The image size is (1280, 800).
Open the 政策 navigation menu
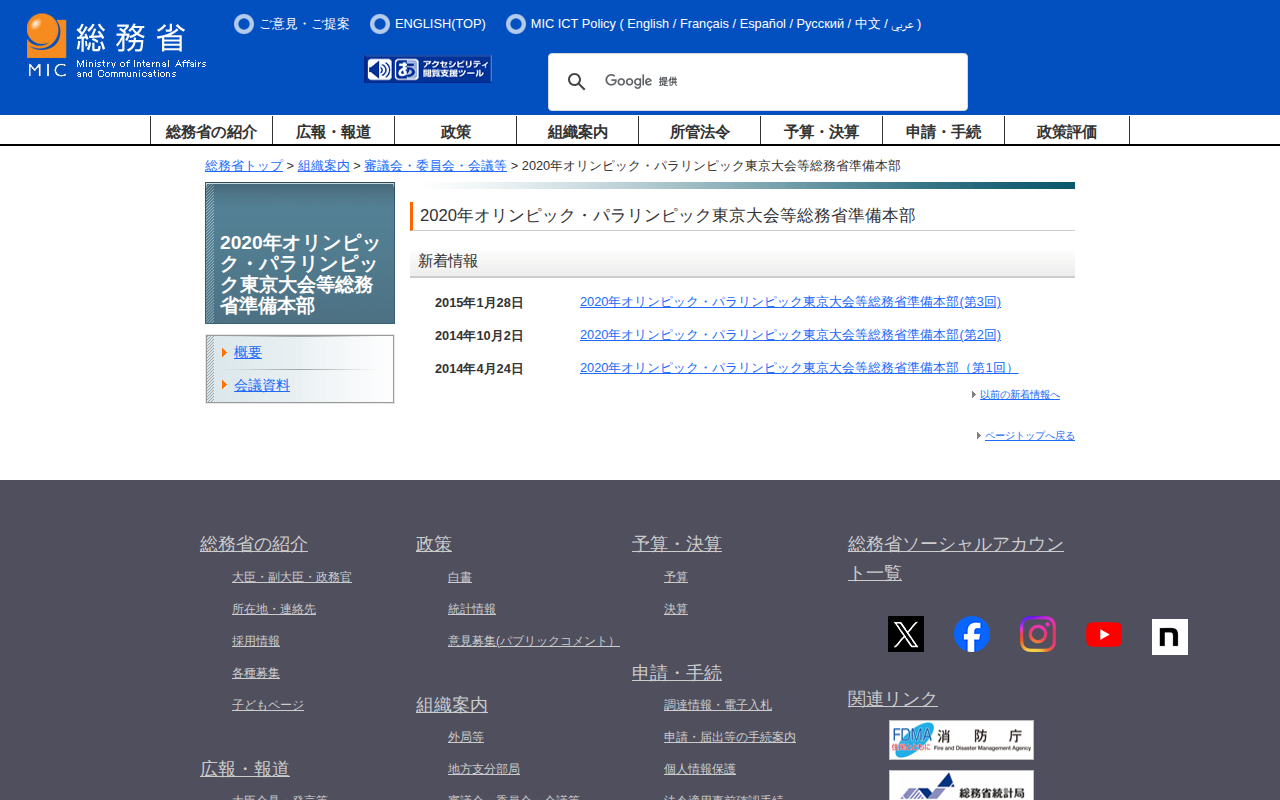[x=456, y=131]
